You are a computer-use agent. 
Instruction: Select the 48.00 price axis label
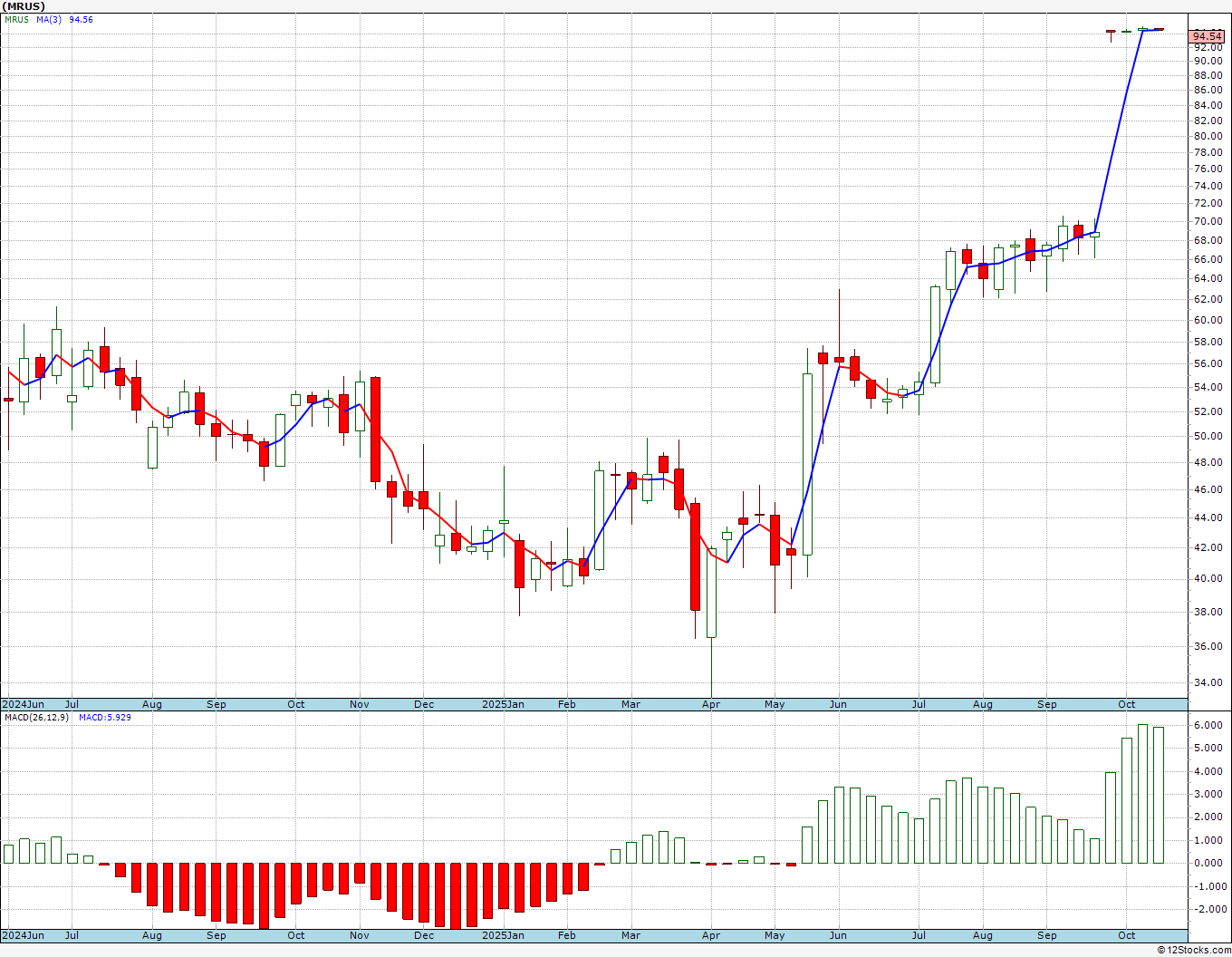point(1208,463)
